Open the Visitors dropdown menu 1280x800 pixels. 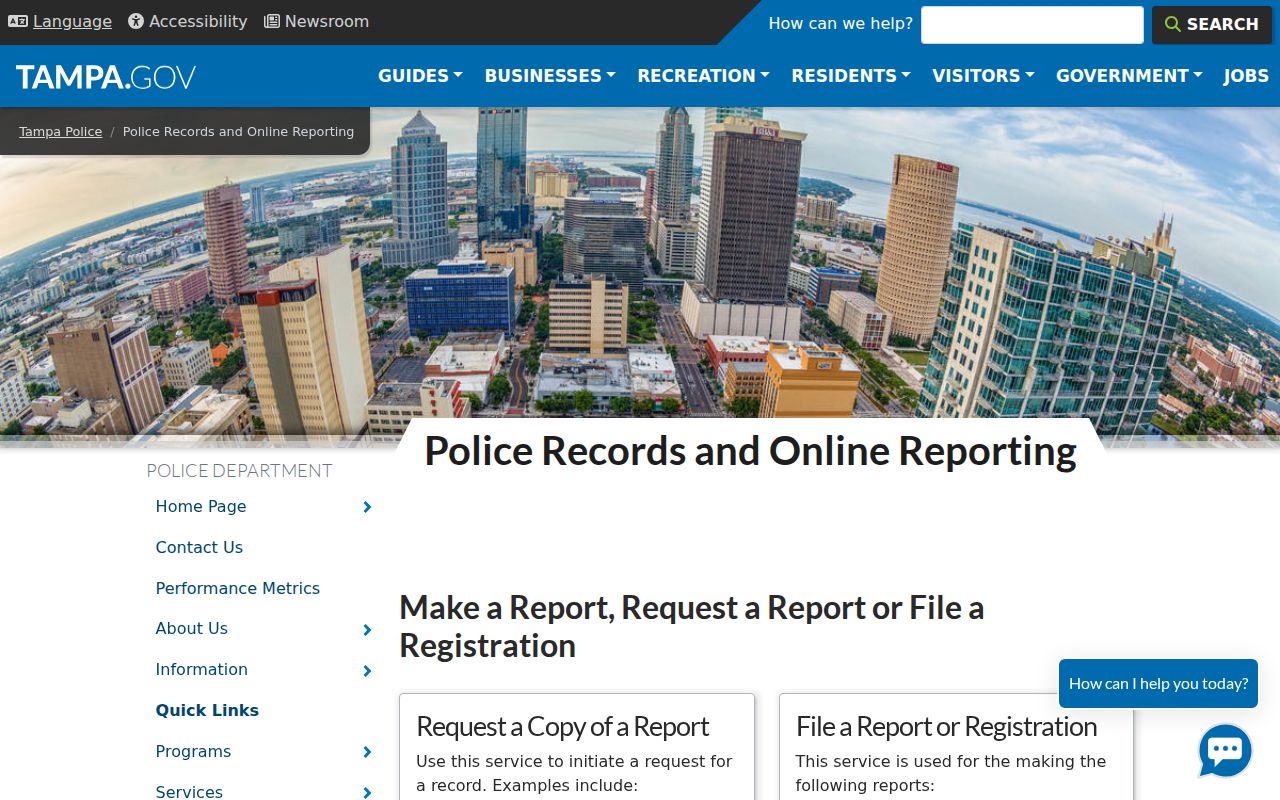(x=983, y=75)
